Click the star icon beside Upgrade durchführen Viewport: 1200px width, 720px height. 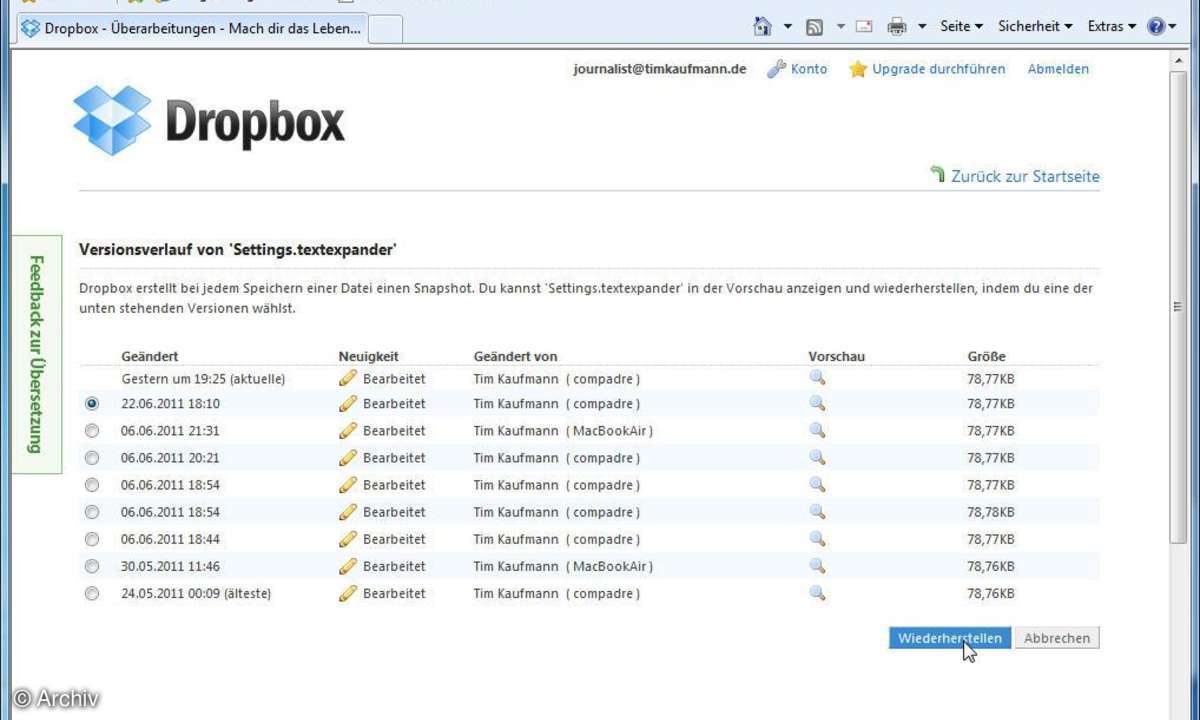[858, 69]
